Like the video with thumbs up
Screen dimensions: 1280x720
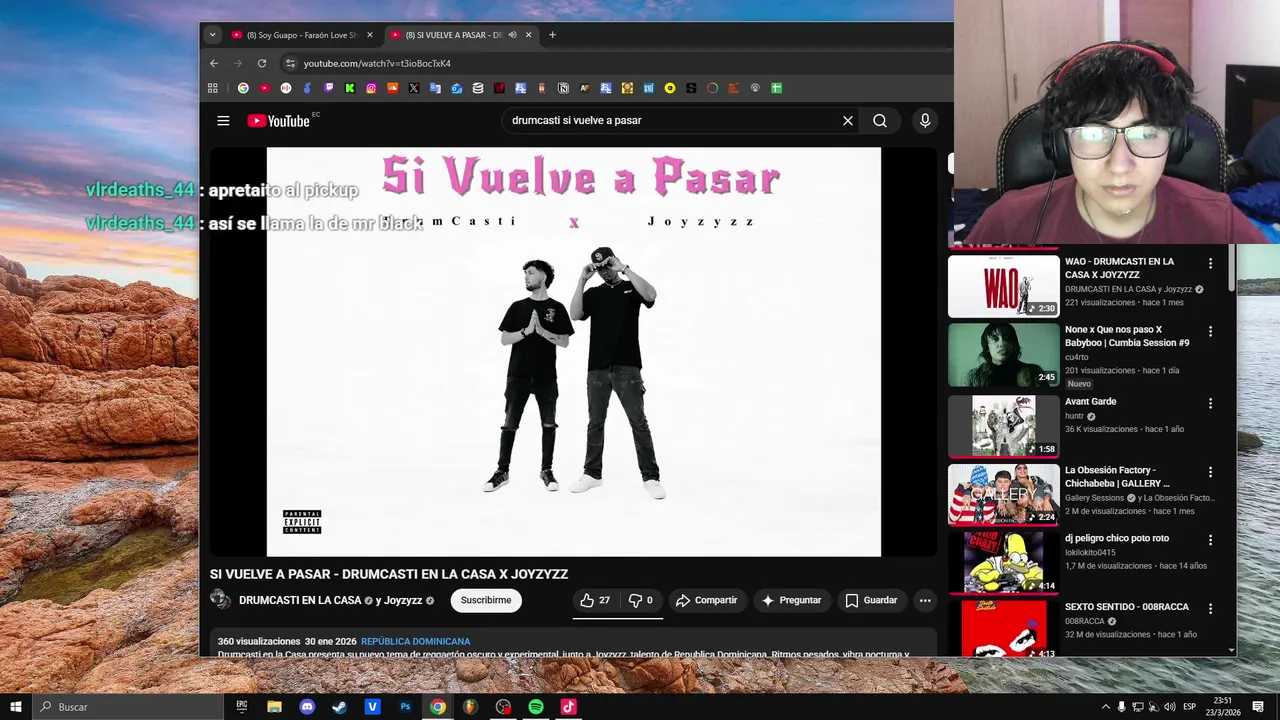pyautogui.click(x=595, y=600)
